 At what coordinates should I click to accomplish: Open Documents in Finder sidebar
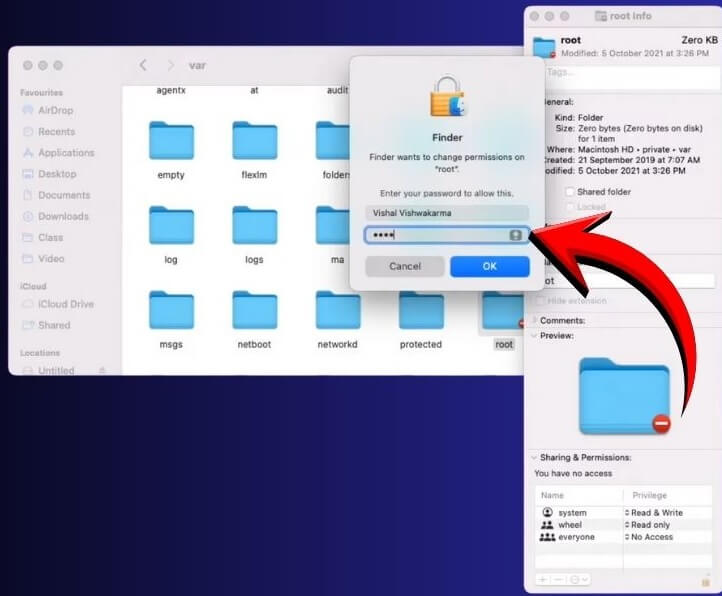tap(64, 195)
